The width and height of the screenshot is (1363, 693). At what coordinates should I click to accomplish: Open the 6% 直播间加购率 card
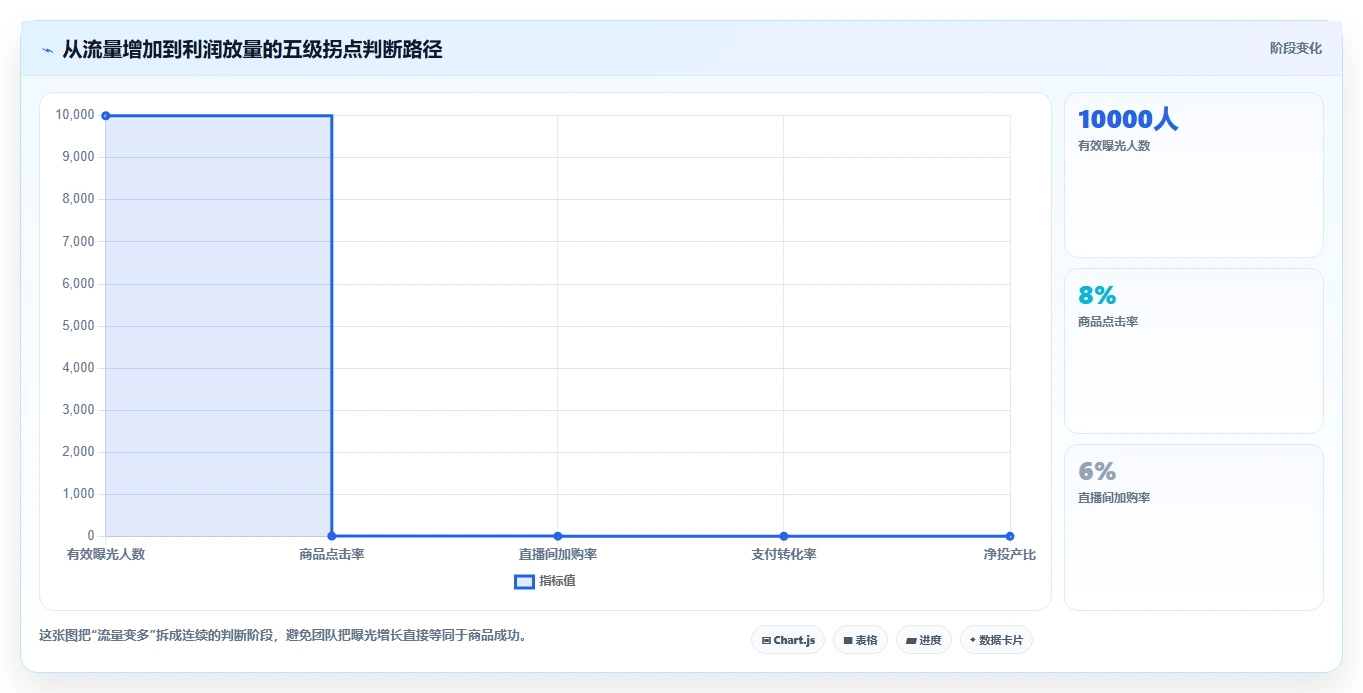click(1193, 527)
